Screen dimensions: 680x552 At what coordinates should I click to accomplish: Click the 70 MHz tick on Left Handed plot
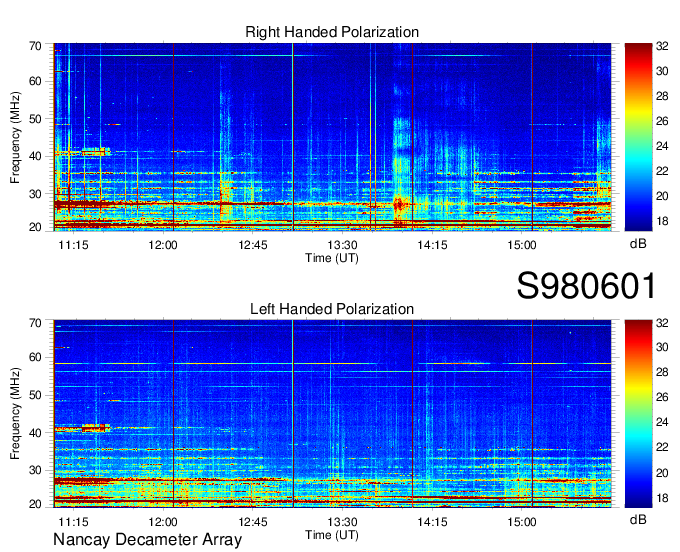(x=35, y=323)
